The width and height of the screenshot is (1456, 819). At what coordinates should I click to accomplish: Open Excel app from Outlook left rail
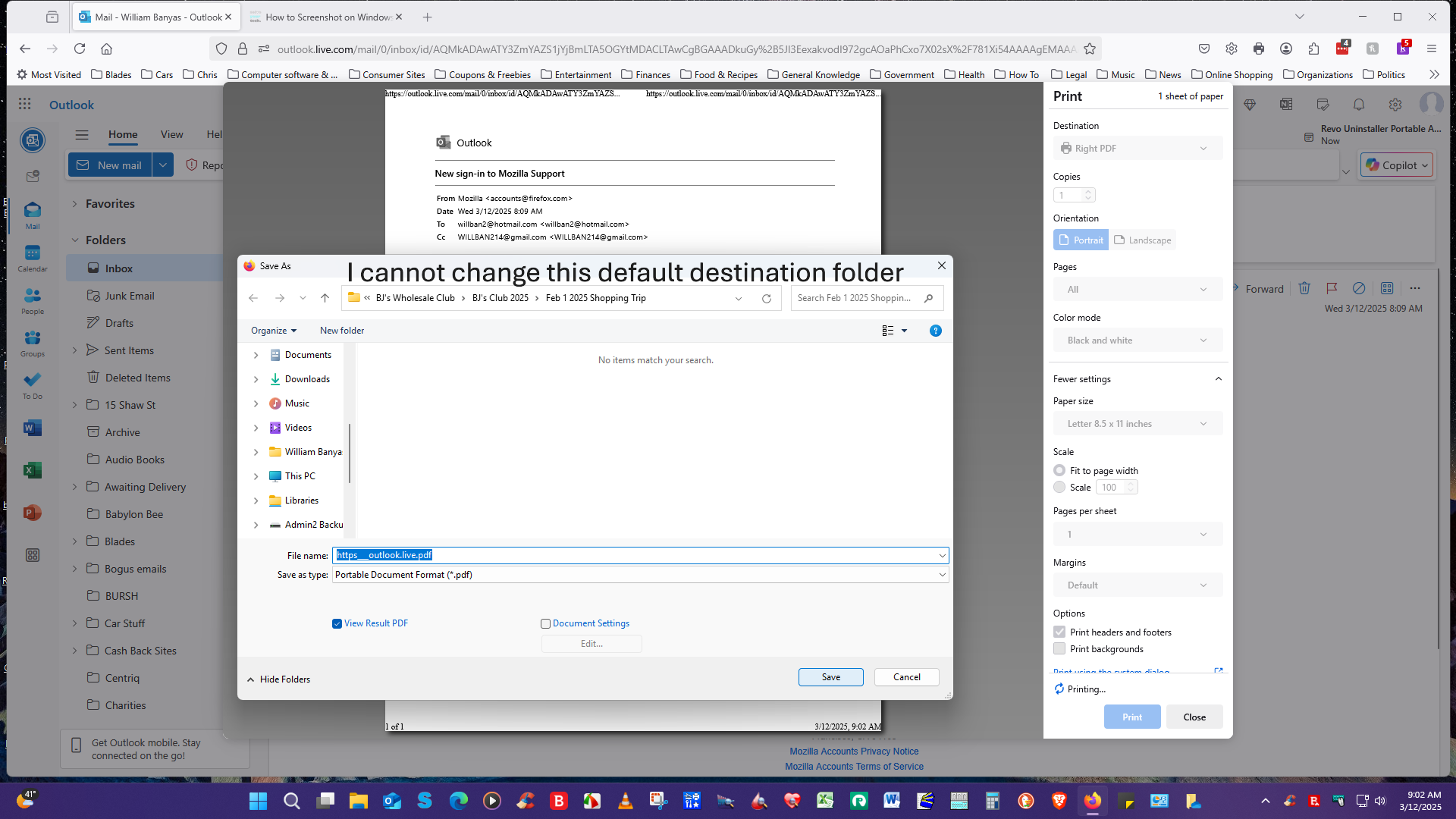point(33,470)
